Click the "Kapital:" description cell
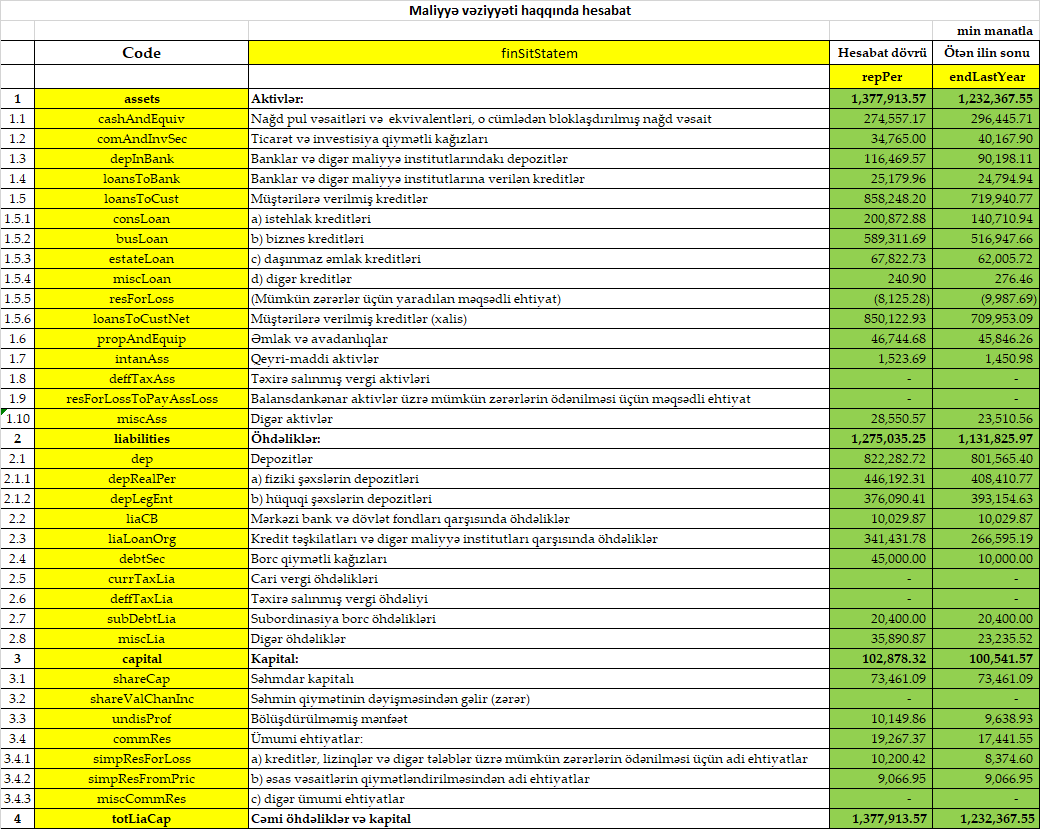The image size is (1040, 829). click(x=539, y=659)
